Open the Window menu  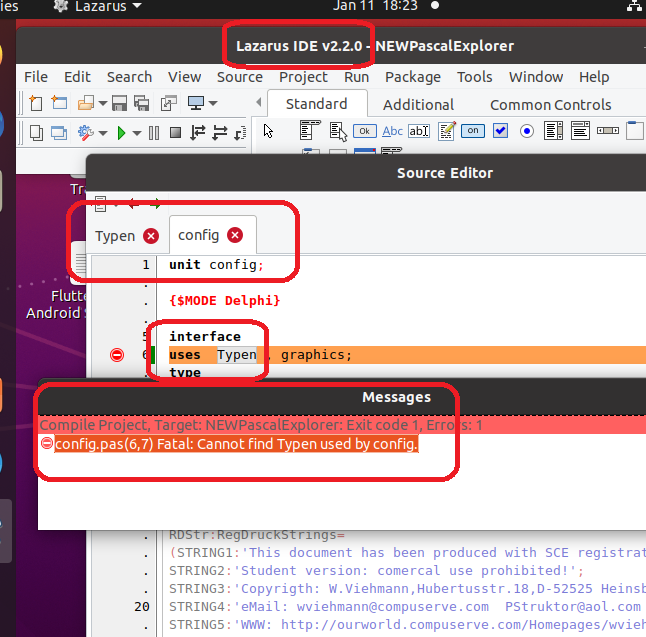pos(536,77)
